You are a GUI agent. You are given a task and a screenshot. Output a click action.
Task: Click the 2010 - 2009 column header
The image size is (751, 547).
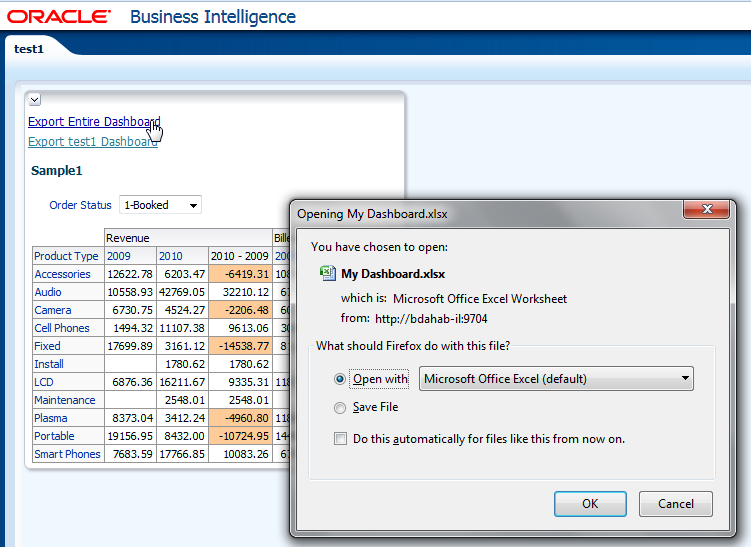pyautogui.click(x=240, y=256)
